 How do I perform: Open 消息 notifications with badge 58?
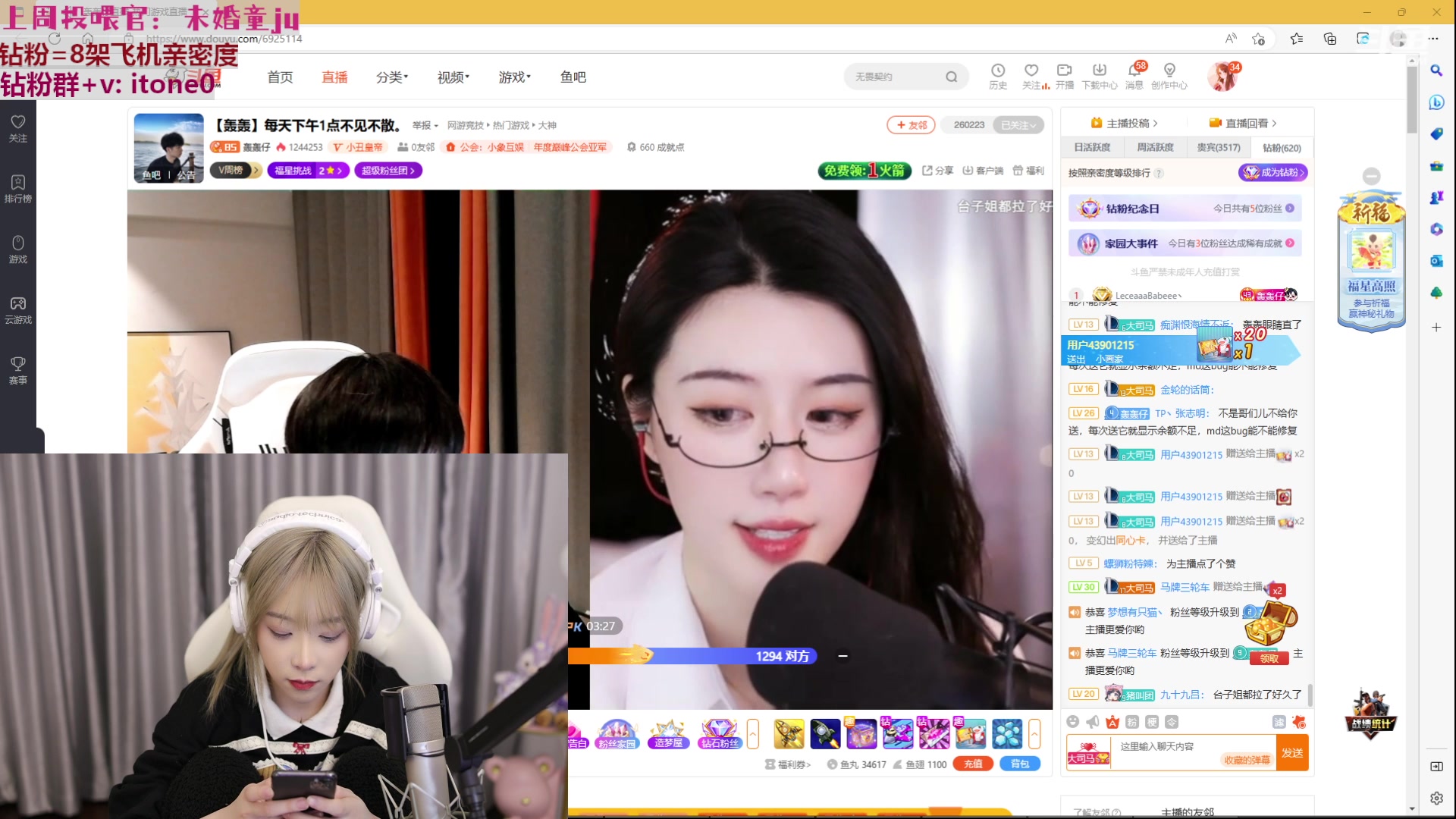[1135, 76]
